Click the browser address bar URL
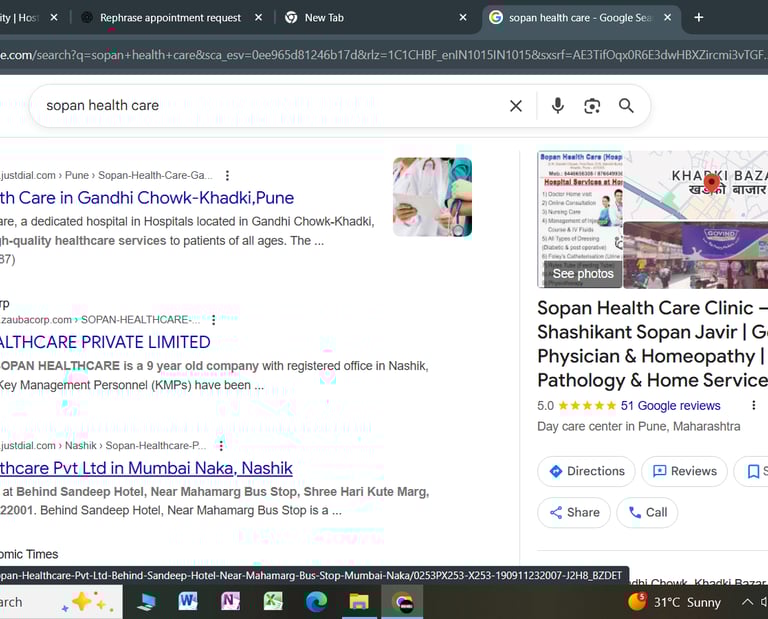Image resolution: width=768 pixels, height=619 pixels. coord(384,55)
